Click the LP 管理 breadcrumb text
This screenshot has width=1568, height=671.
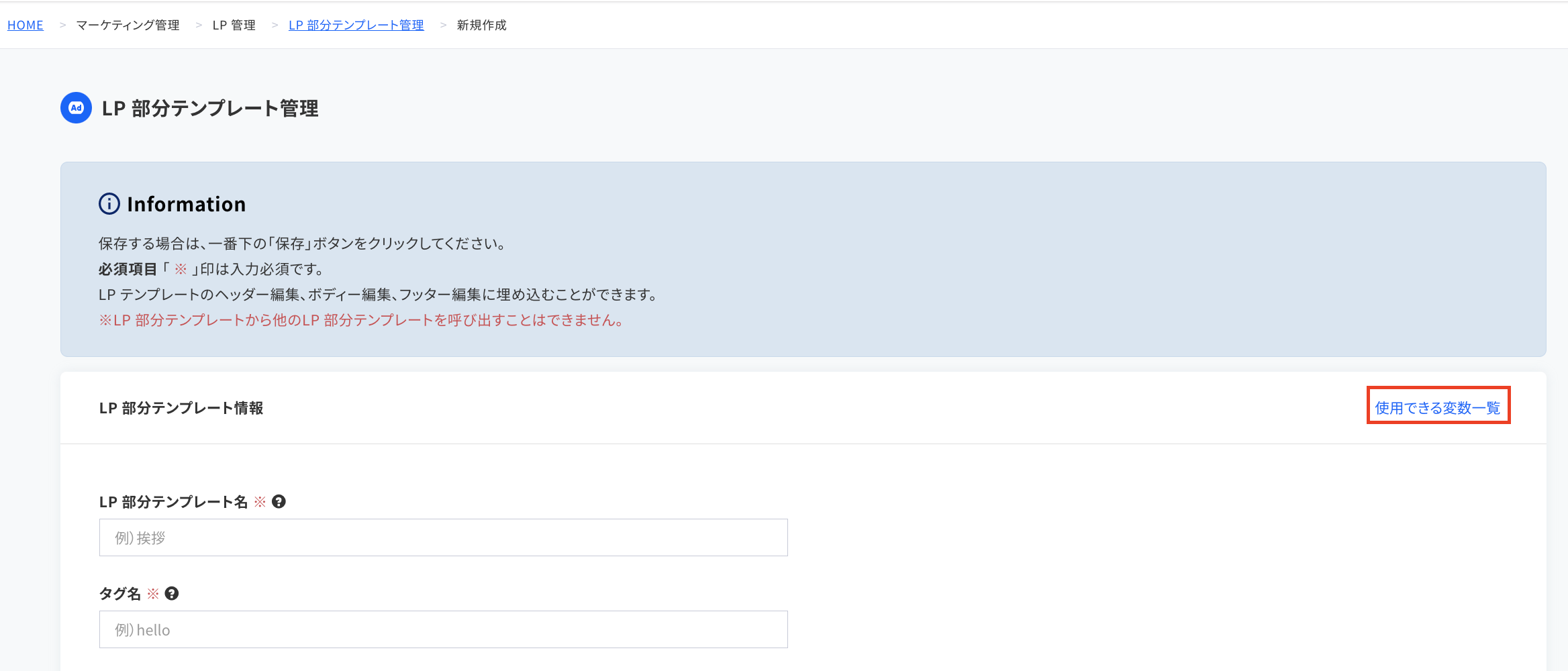(x=234, y=25)
